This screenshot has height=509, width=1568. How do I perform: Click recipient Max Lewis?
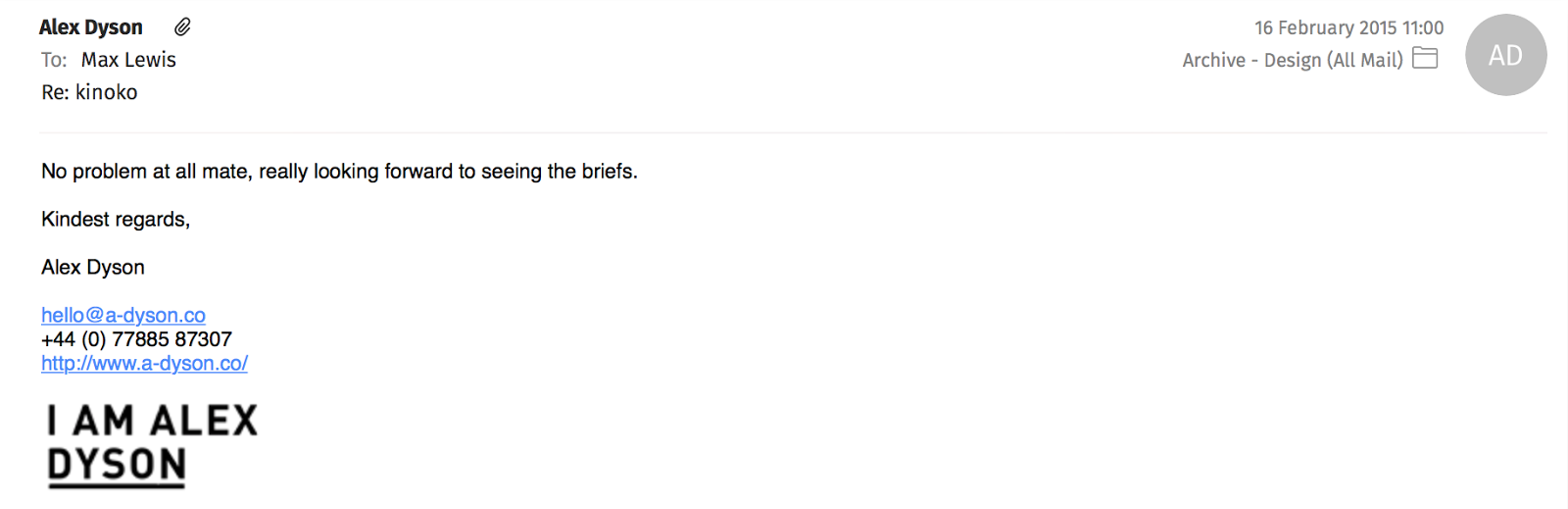click(128, 60)
